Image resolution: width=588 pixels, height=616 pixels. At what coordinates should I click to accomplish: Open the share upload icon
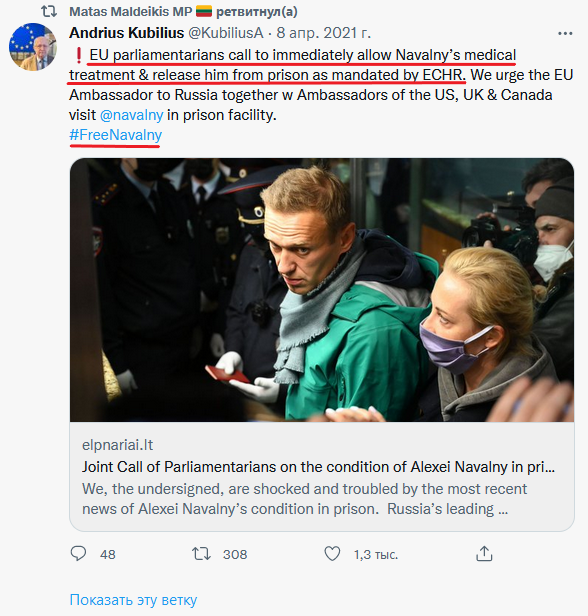[484, 554]
